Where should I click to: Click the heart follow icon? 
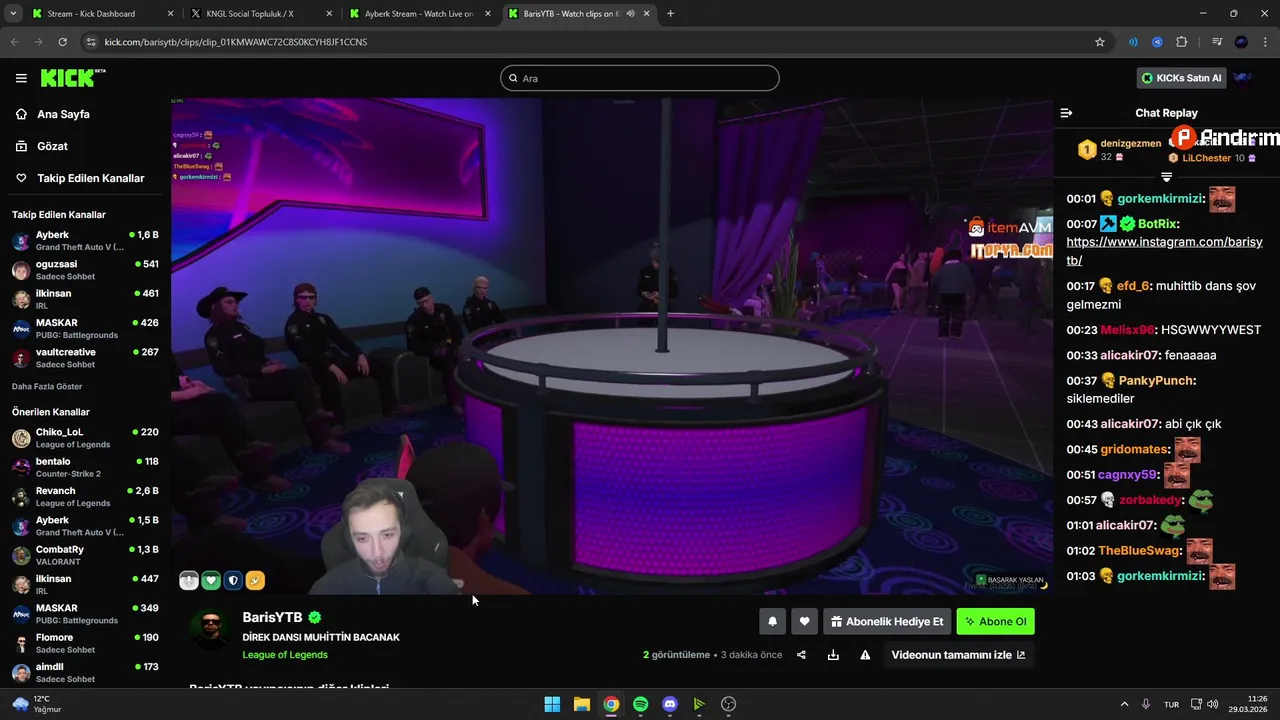(804, 622)
